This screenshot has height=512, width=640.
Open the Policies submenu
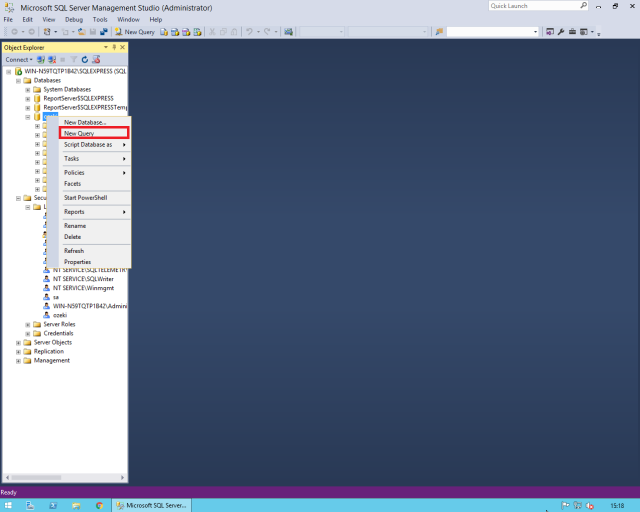coord(94,173)
